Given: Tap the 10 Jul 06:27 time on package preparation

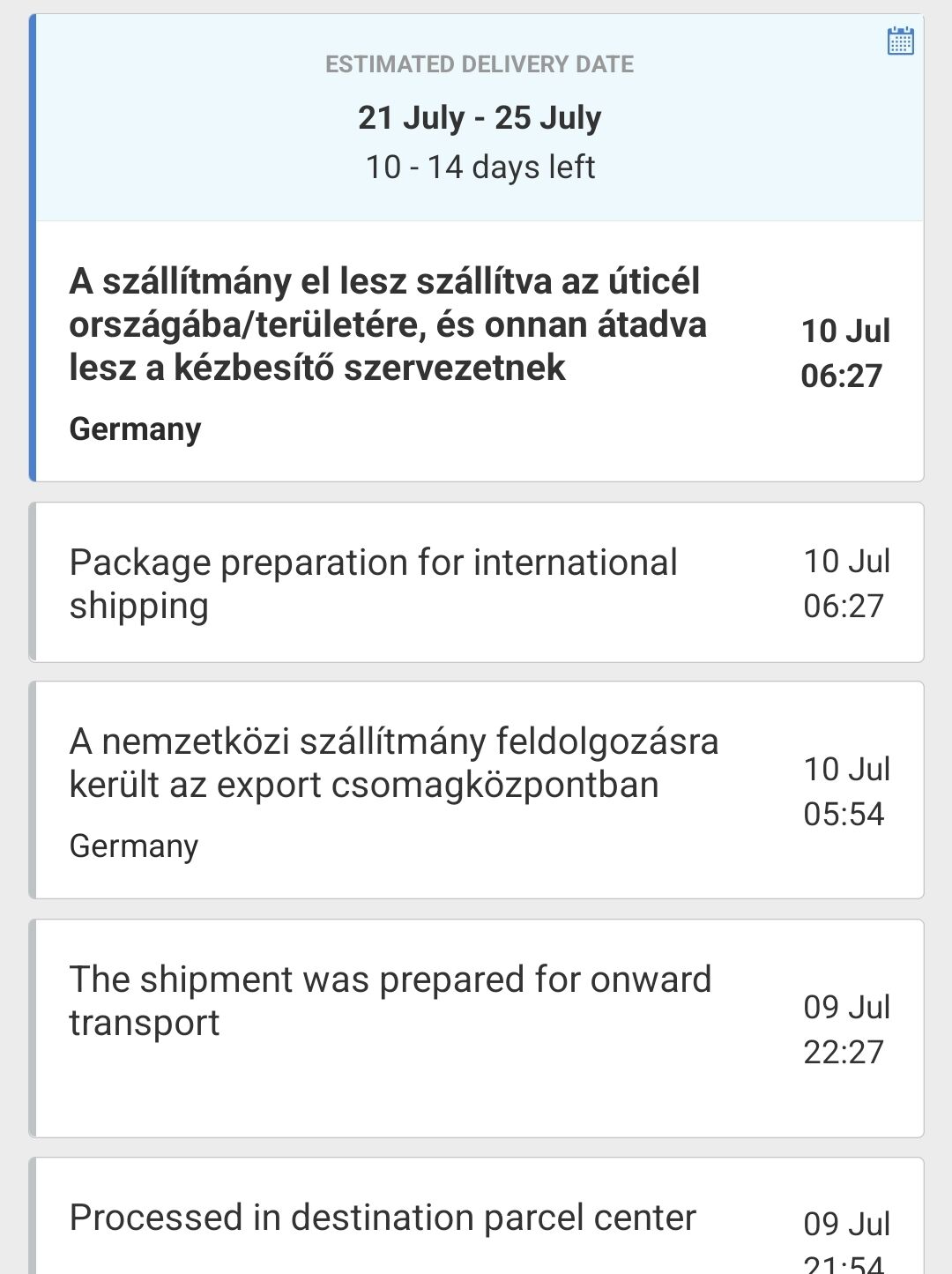Looking at the screenshot, I should (845, 583).
